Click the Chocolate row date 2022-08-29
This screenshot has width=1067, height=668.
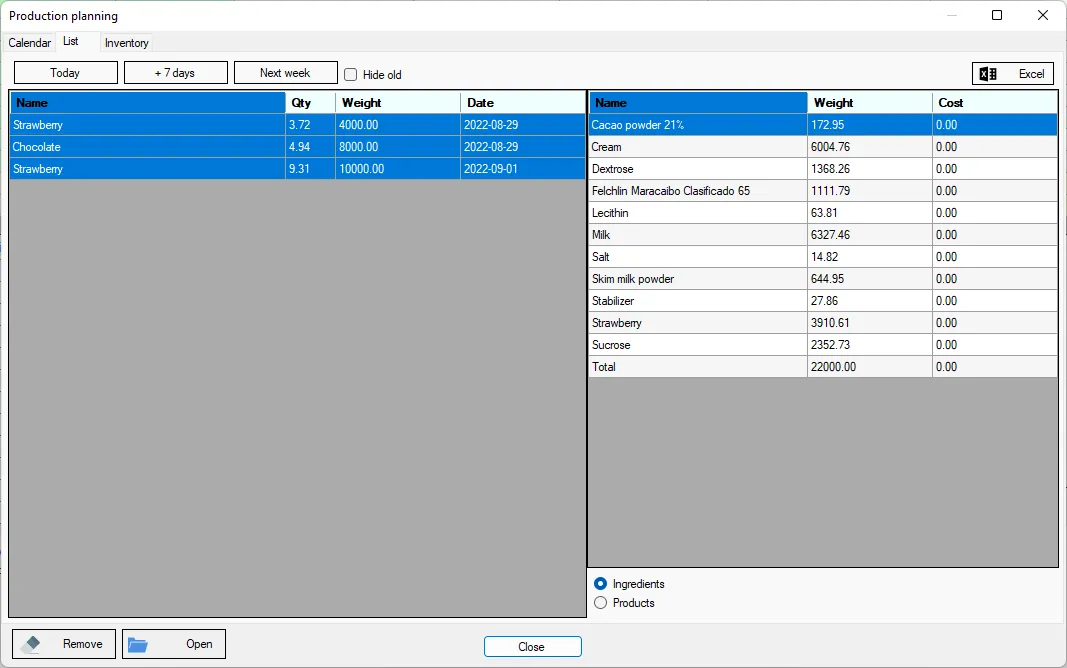(x=523, y=147)
